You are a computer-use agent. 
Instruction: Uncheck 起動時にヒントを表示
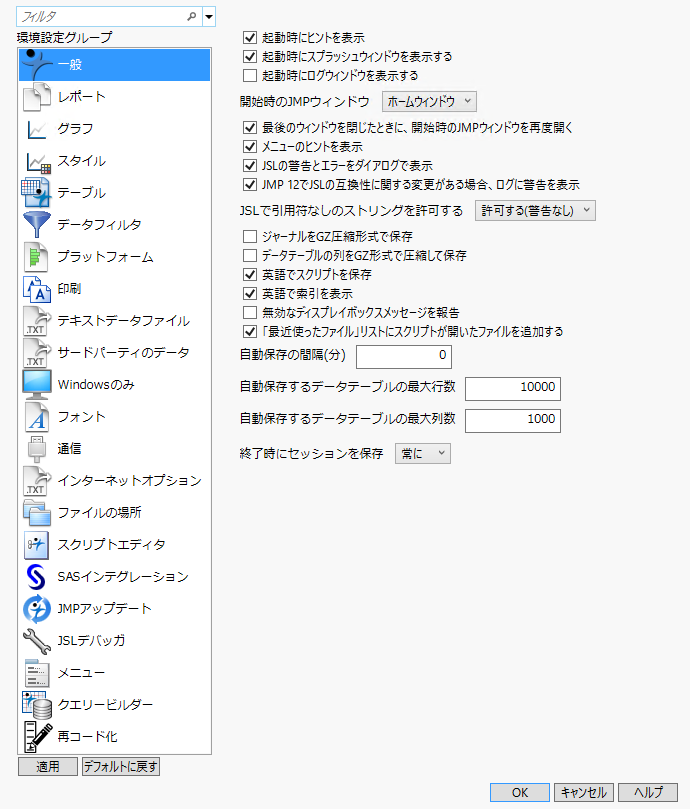point(250,37)
